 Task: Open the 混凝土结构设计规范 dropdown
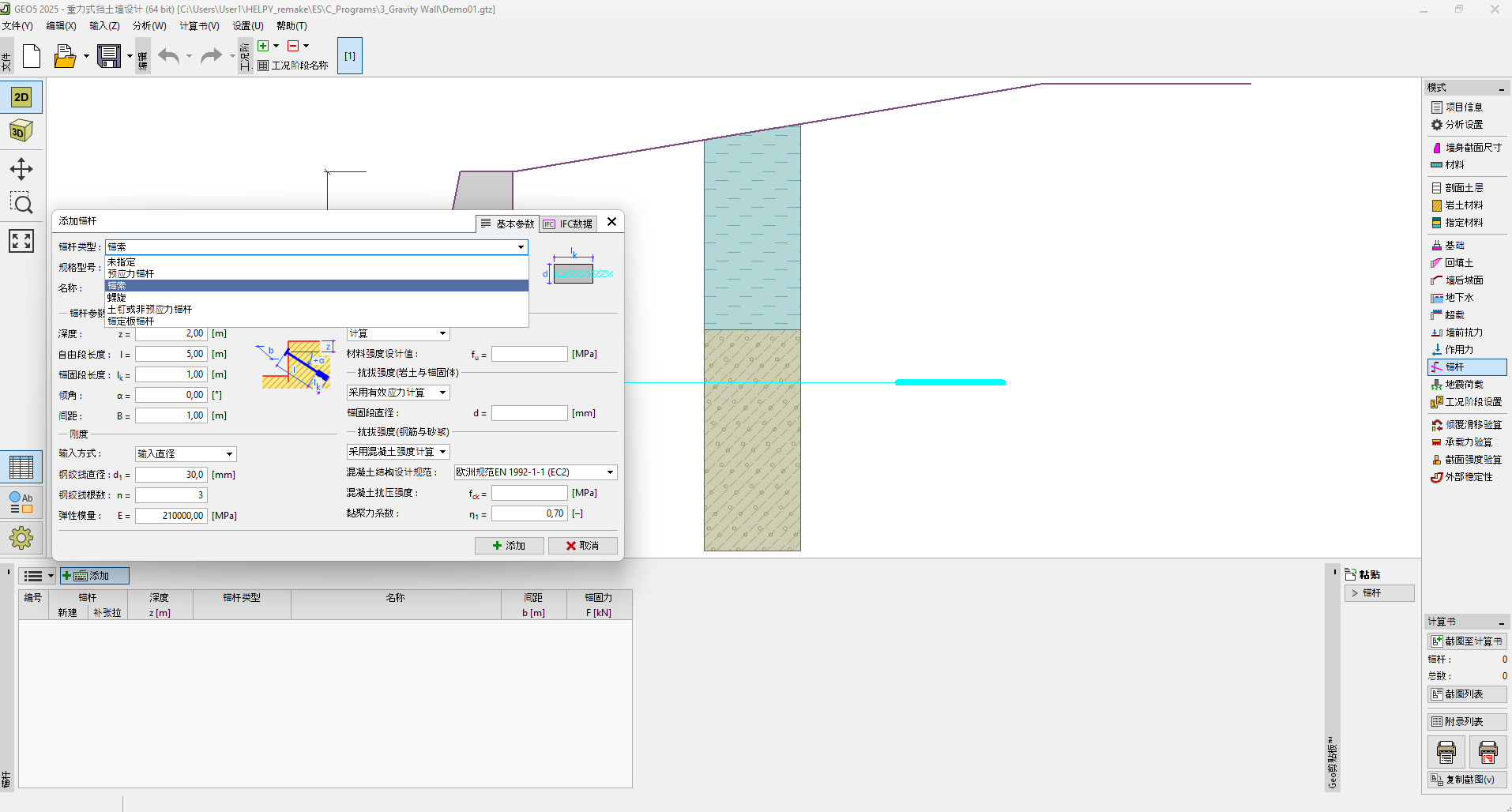[535, 472]
